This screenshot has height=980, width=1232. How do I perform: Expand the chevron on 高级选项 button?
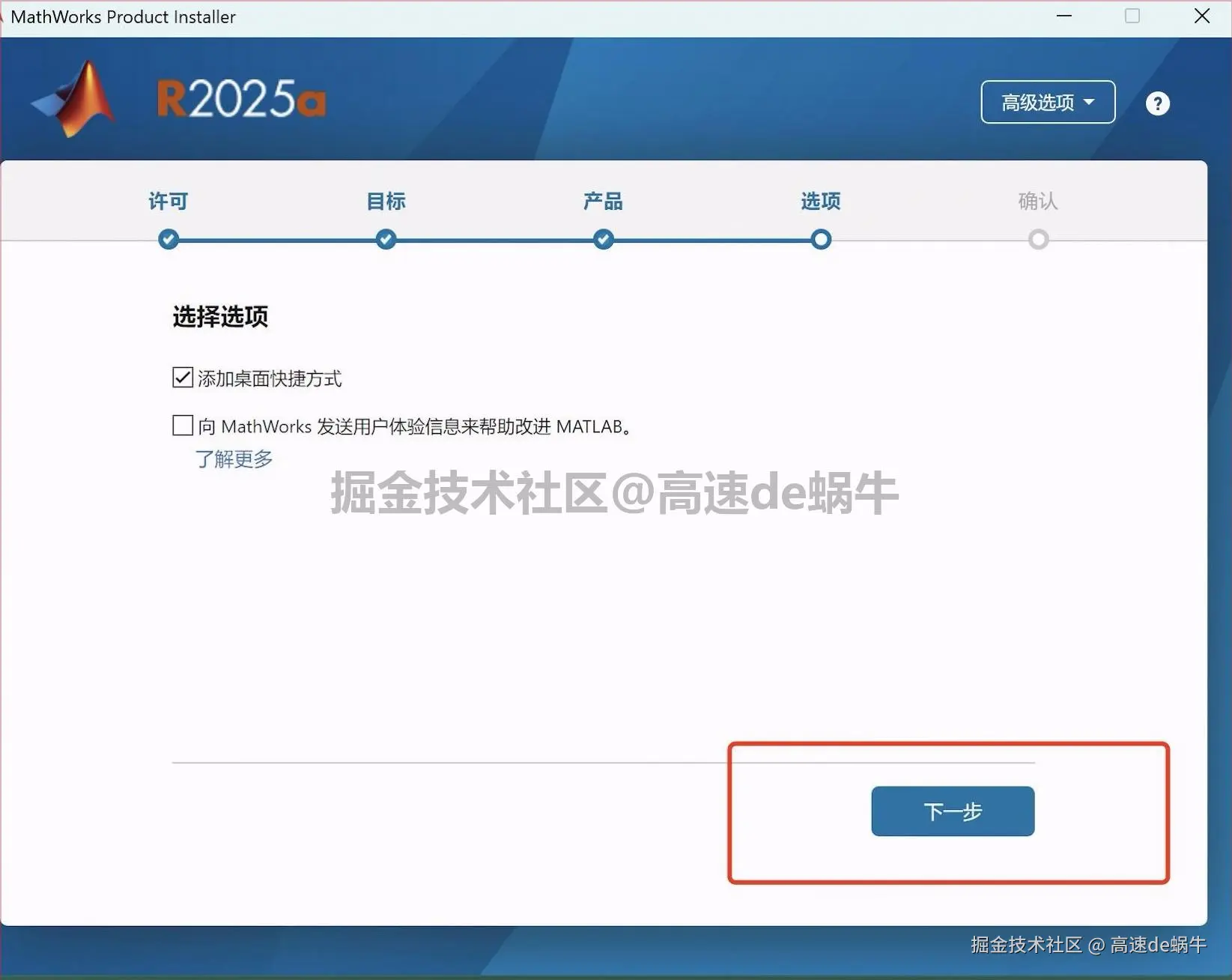point(1090,103)
